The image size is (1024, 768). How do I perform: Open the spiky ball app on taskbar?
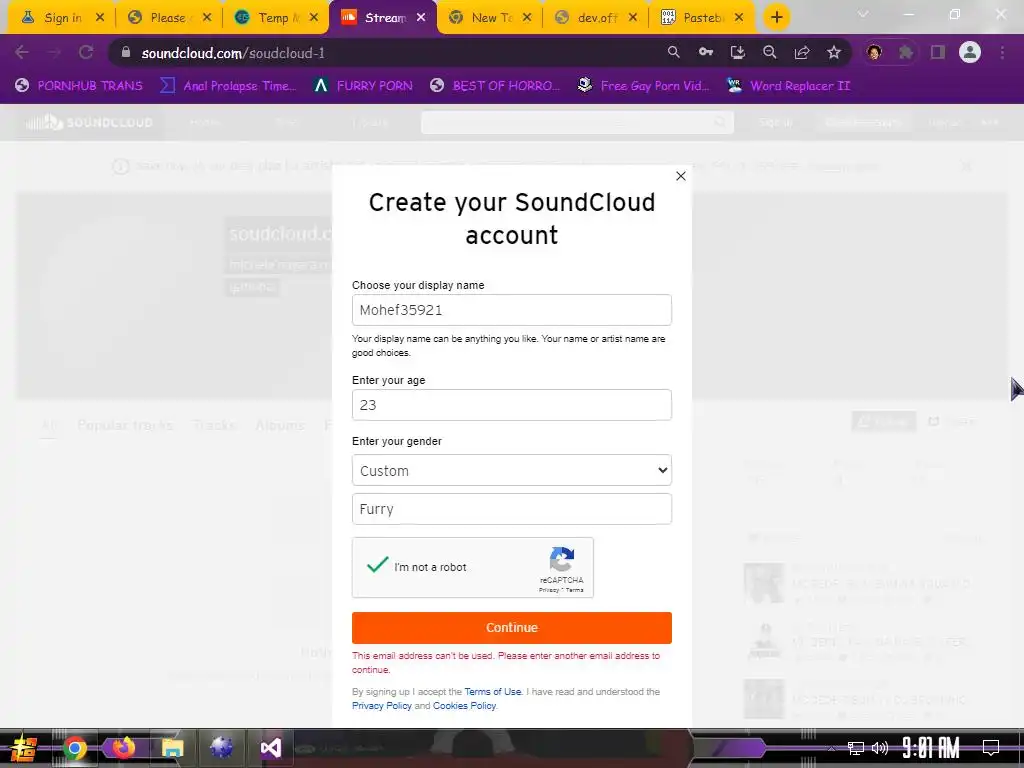221,748
